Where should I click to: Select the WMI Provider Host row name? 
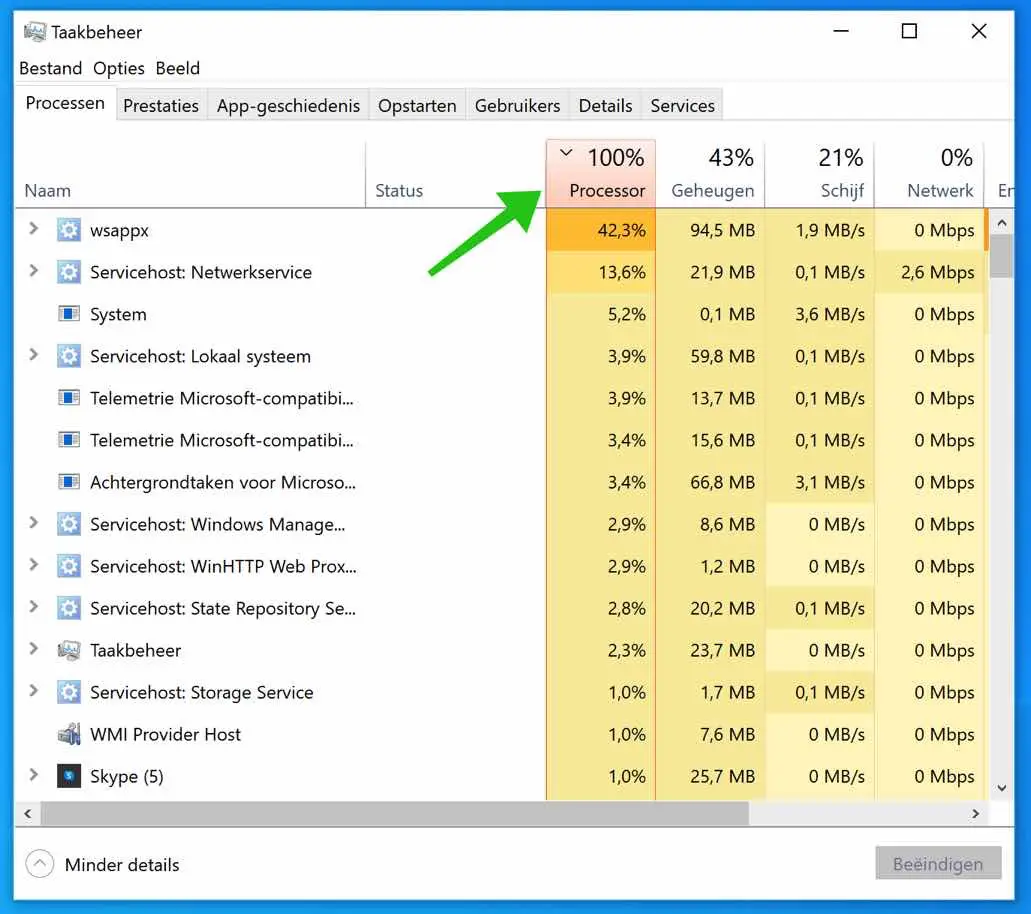[166, 734]
